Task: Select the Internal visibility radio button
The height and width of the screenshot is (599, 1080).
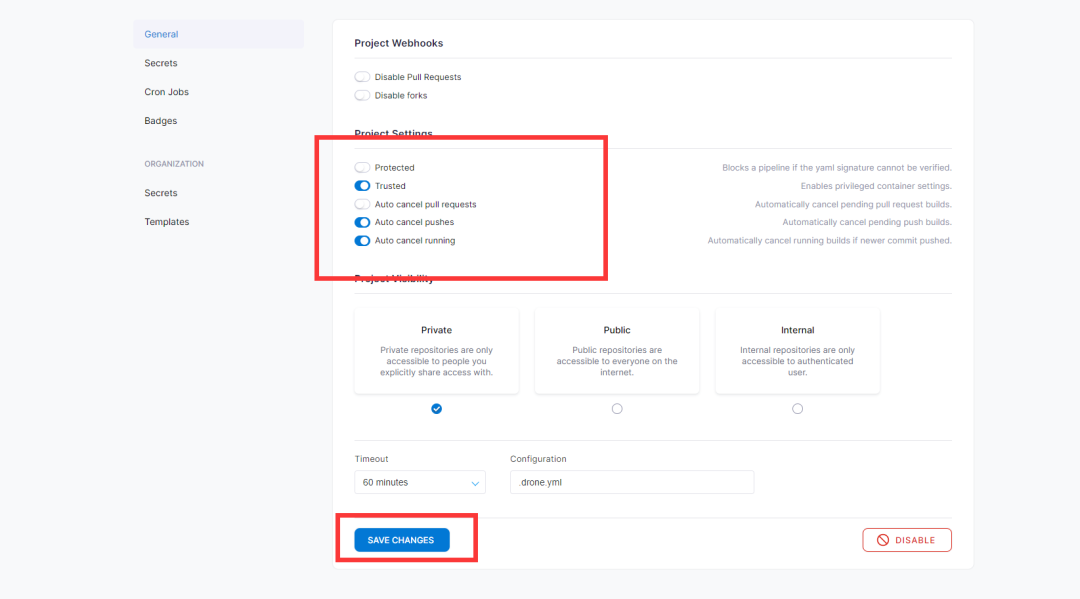Action: click(797, 409)
